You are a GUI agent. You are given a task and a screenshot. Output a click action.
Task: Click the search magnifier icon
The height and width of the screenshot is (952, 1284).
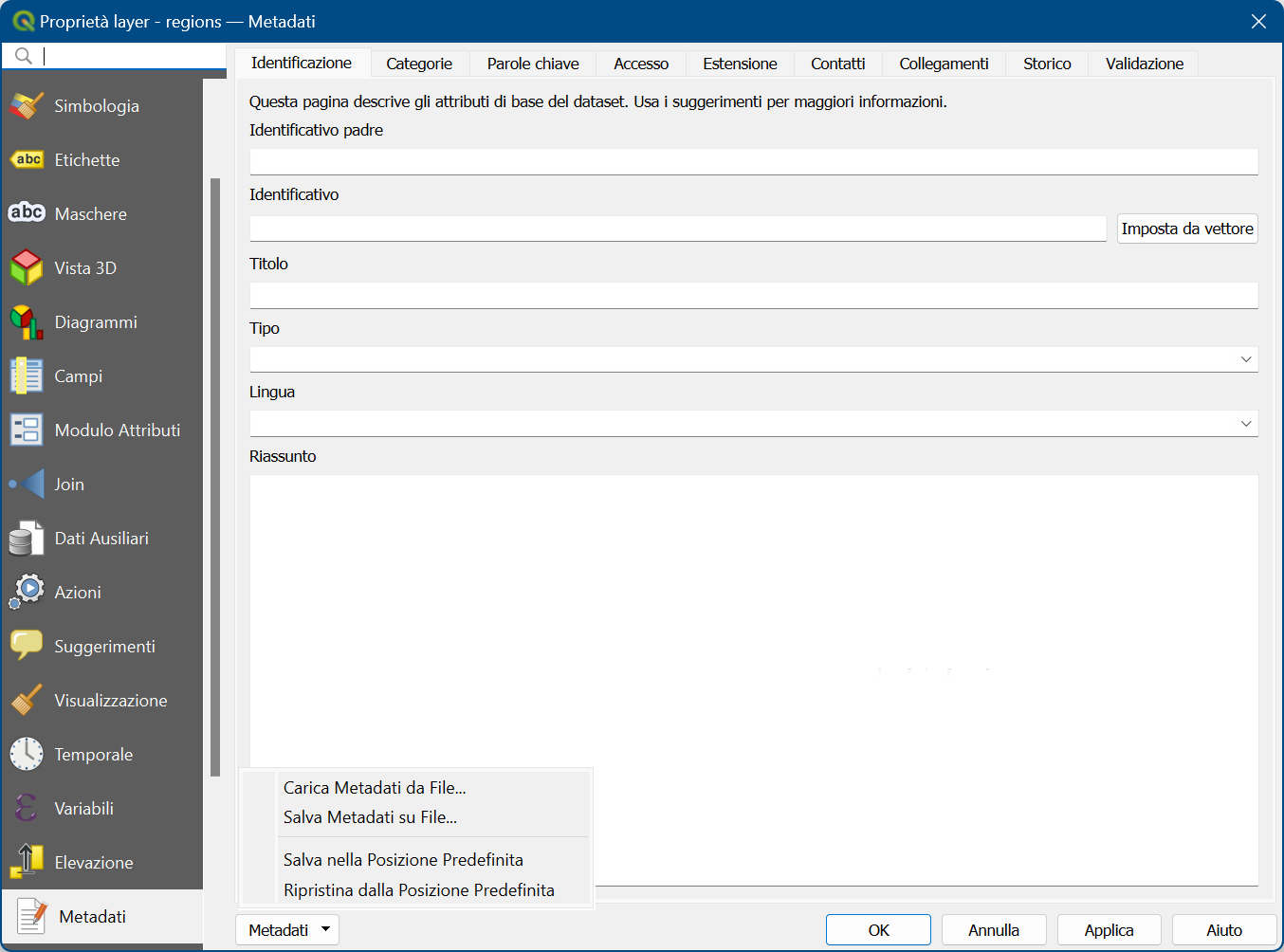24,56
